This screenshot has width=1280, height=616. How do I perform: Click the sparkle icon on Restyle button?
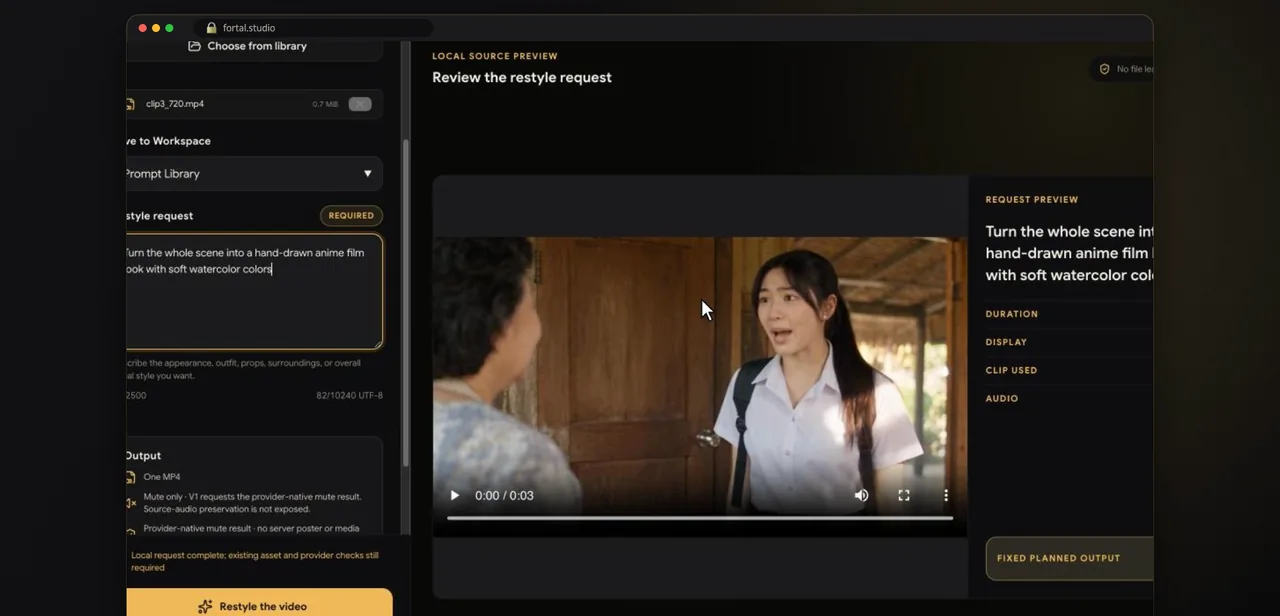pyautogui.click(x=205, y=606)
